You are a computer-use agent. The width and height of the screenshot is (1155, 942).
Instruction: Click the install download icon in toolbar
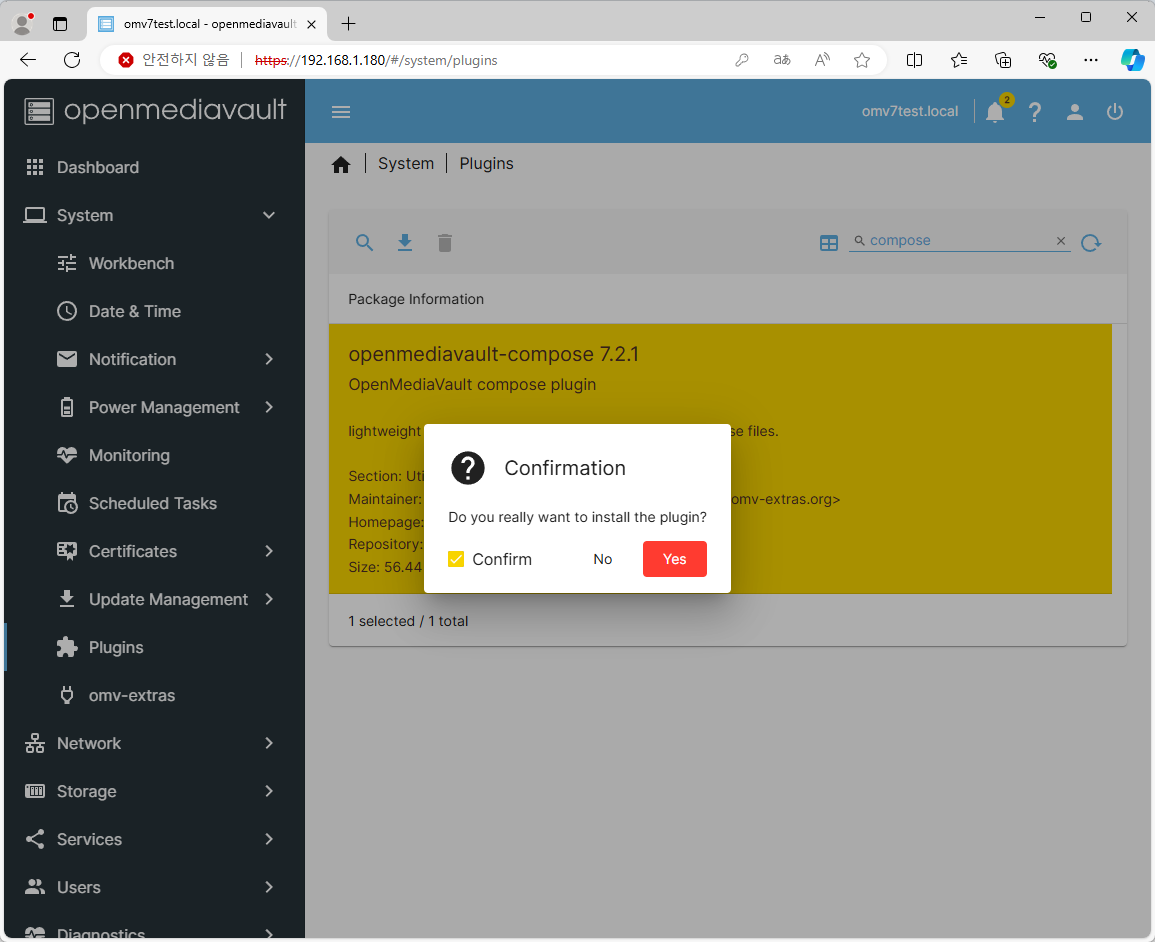pyautogui.click(x=404, y=242)
